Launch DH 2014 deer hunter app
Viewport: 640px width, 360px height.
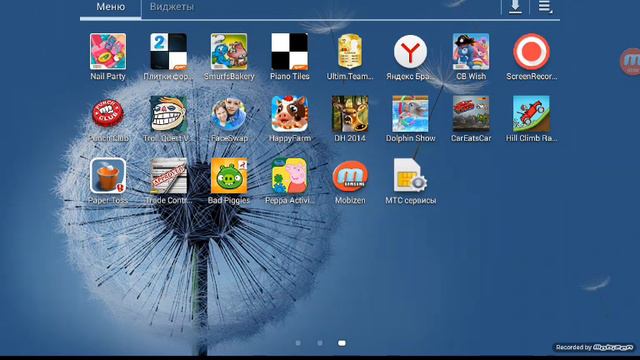coord(350,114)
